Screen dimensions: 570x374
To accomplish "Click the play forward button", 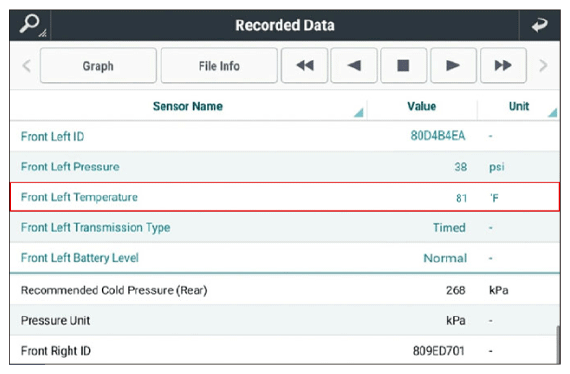I will click(x=453, y=66).
